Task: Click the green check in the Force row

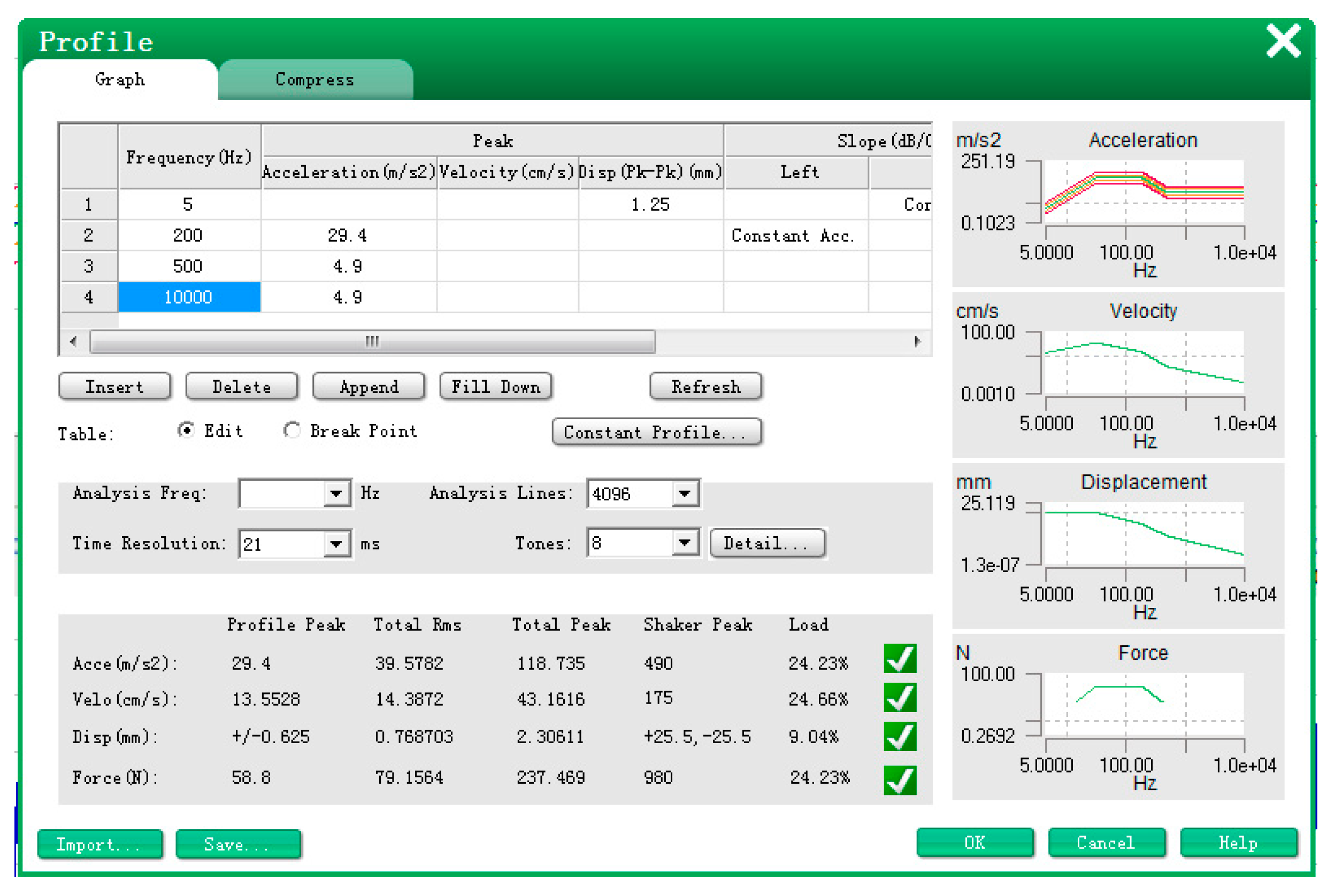Action: pyautogui.click(x=899, y=779)
